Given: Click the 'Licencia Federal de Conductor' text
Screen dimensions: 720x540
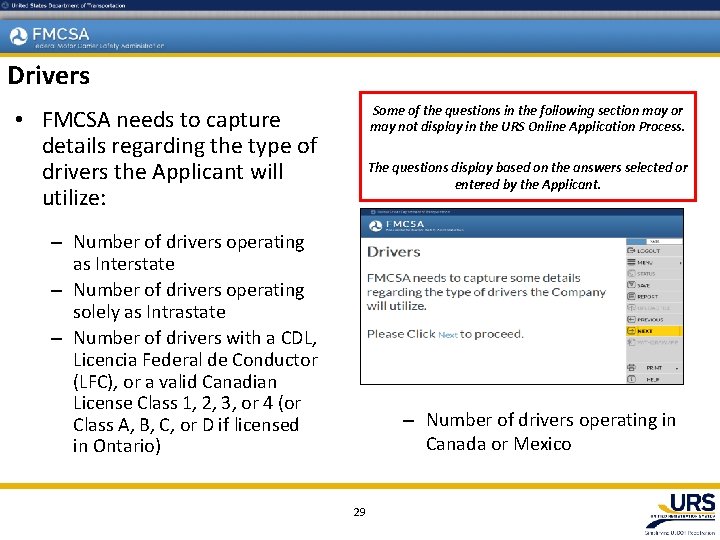Looking at the screenshot, I should coord(195,360).
